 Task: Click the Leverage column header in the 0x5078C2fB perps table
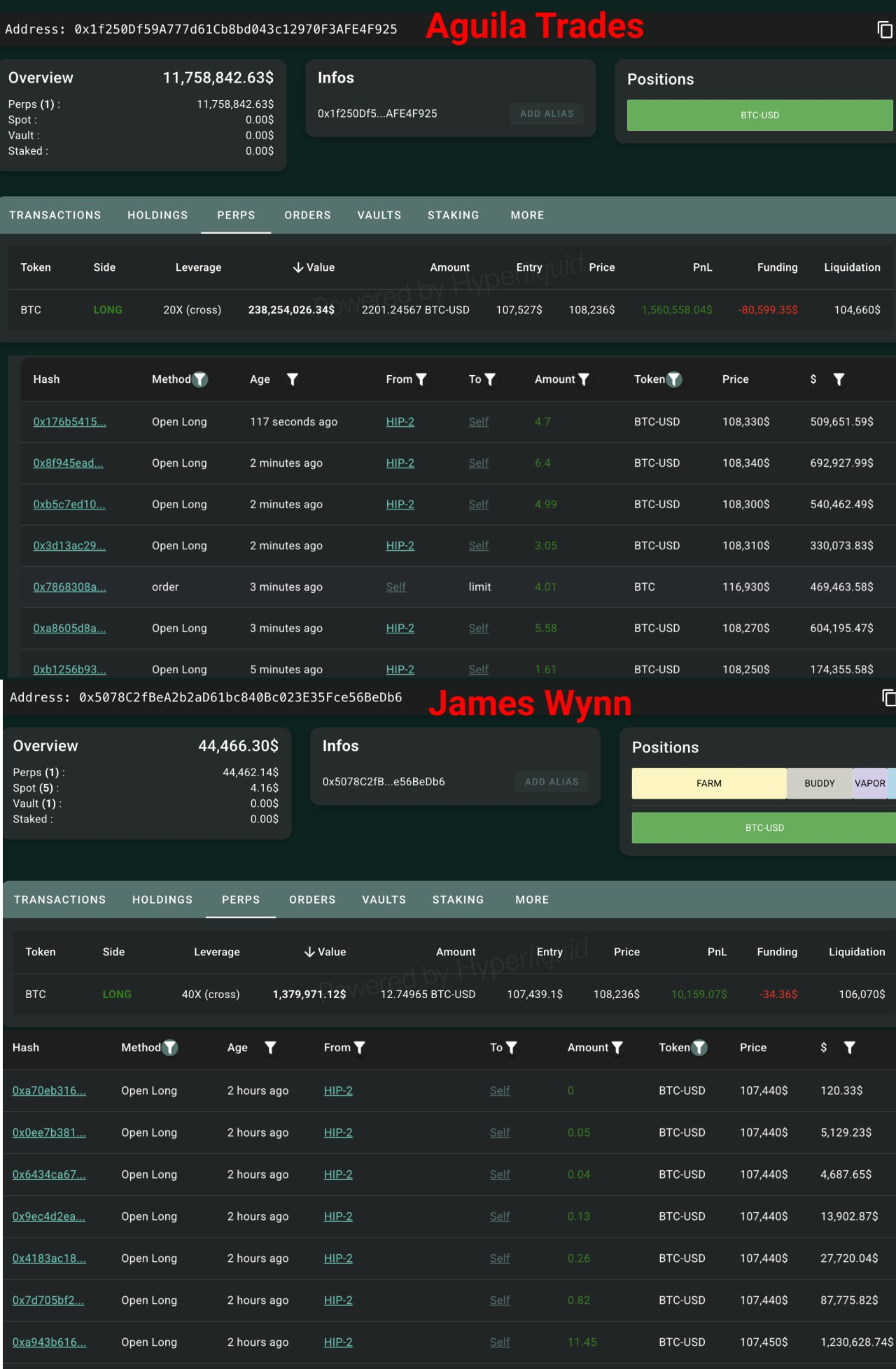217,952
